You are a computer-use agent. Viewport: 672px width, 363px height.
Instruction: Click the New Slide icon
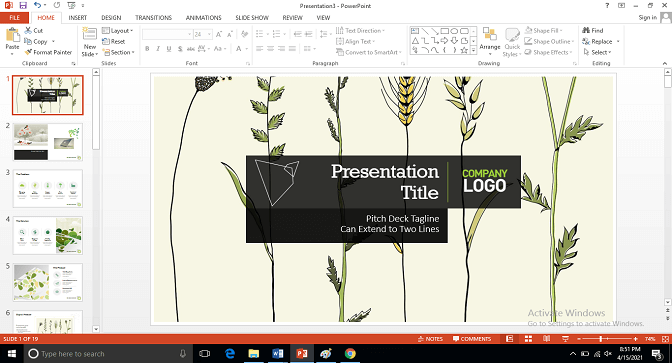[x=90, y=34]
